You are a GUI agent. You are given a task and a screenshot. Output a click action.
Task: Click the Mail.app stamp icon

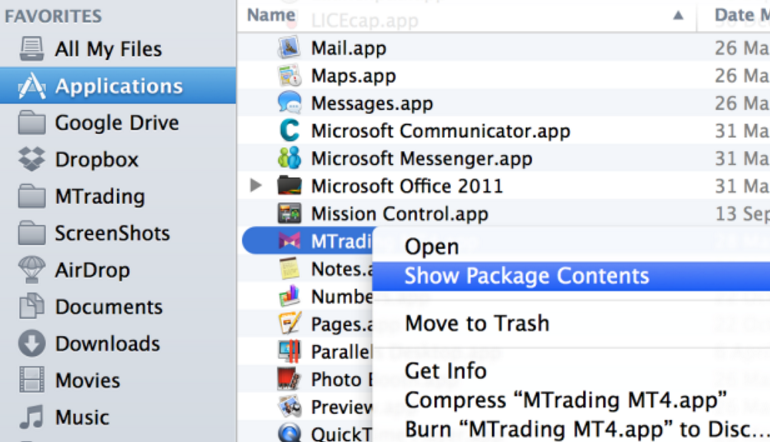click(289, 48)
